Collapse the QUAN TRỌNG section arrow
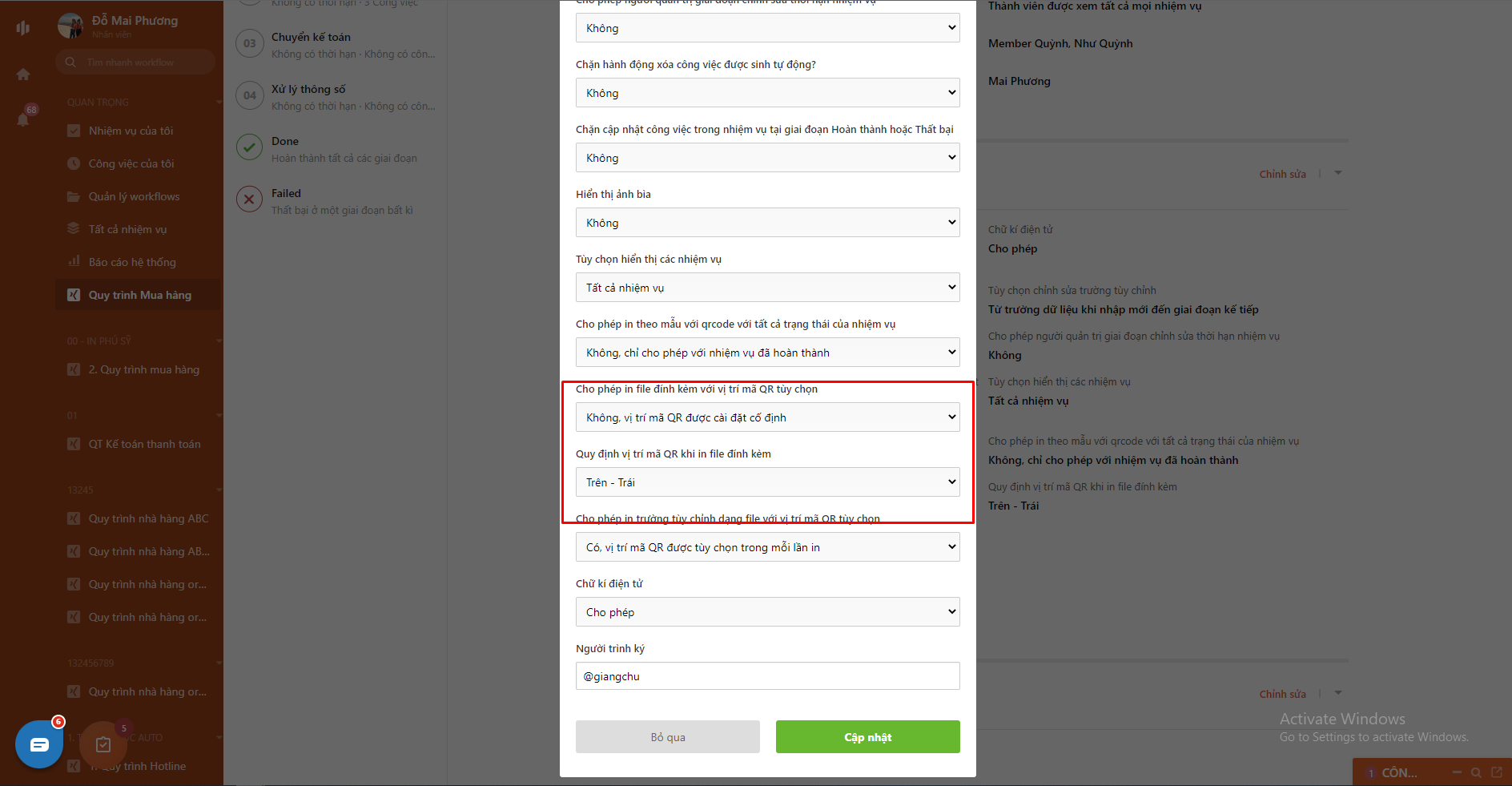Screen dimensions: 1512x786 point(219,103)
